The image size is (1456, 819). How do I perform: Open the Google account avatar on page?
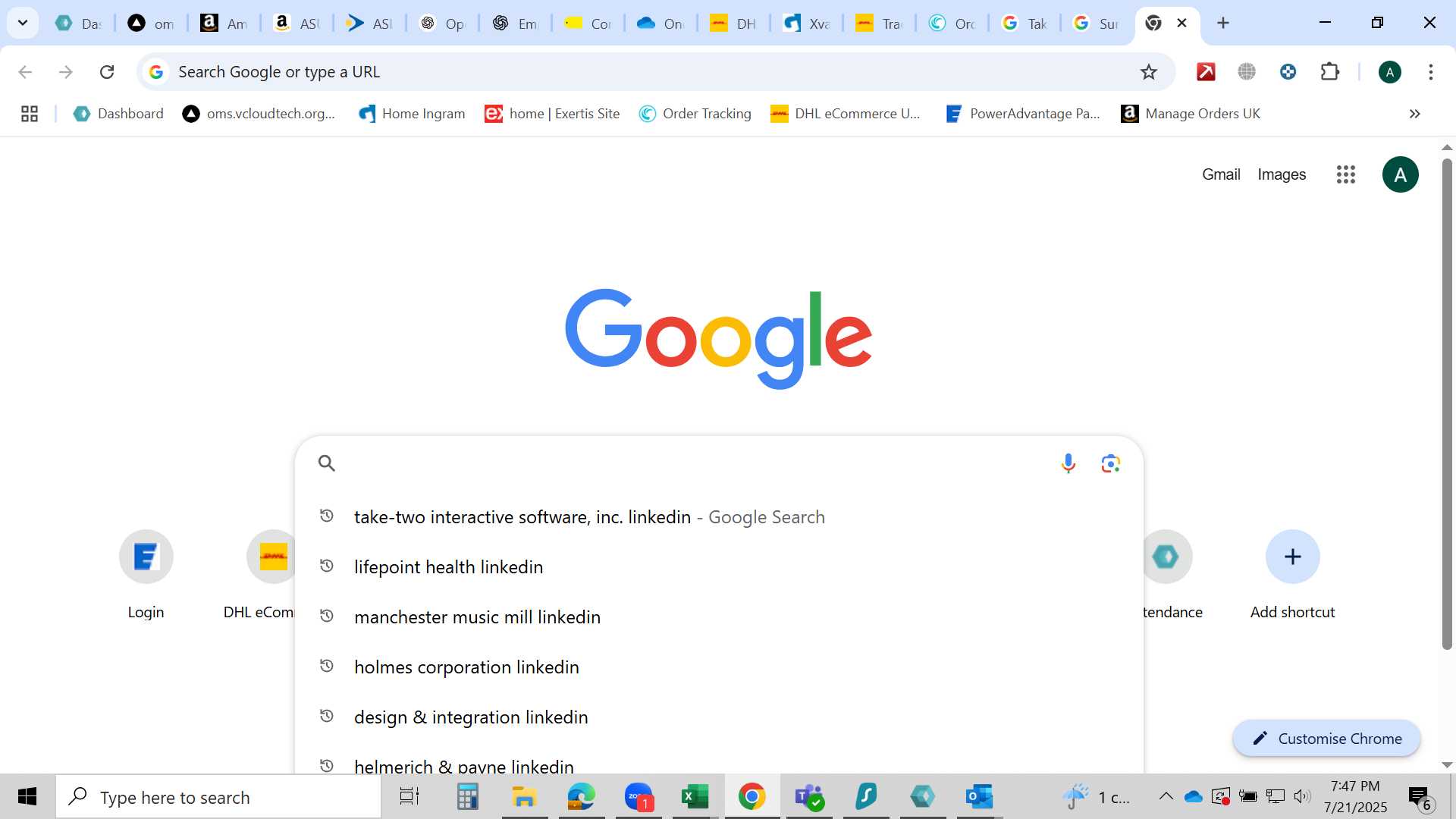pos(1400,174)
